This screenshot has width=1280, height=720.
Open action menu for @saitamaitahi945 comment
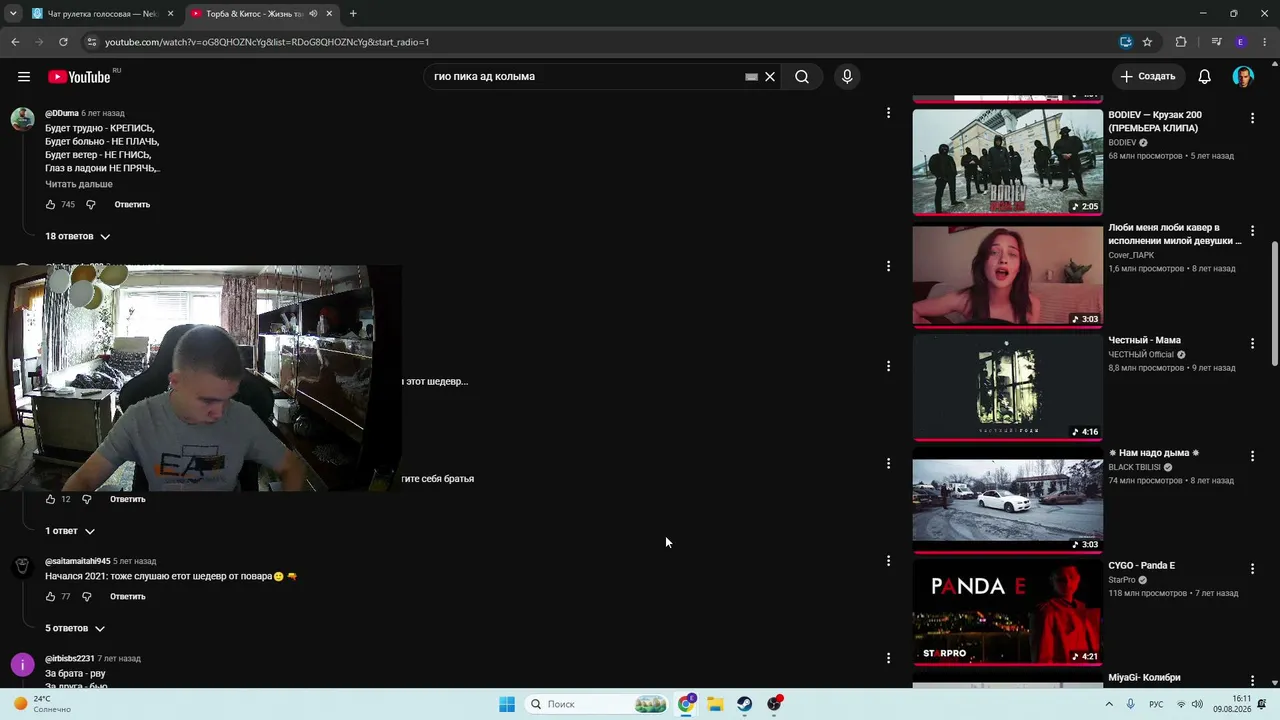(x=888, y=561)
